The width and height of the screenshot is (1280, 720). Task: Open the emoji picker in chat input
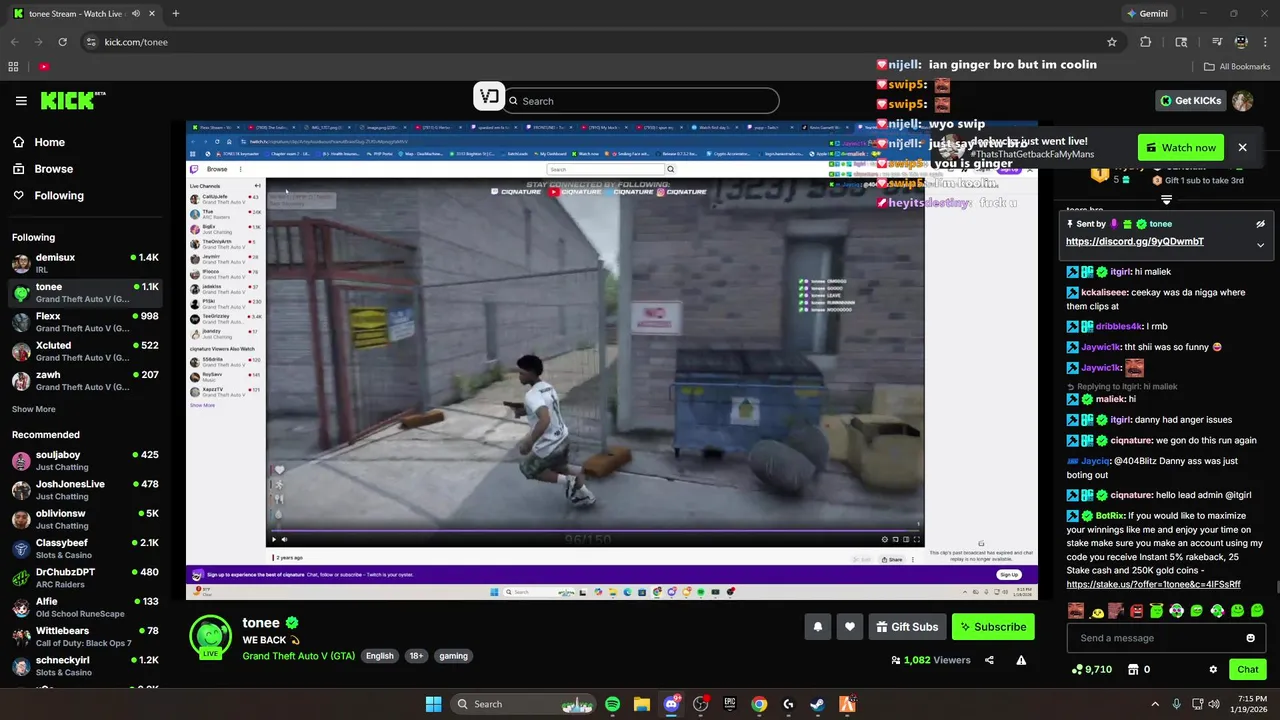point(1250,638)
